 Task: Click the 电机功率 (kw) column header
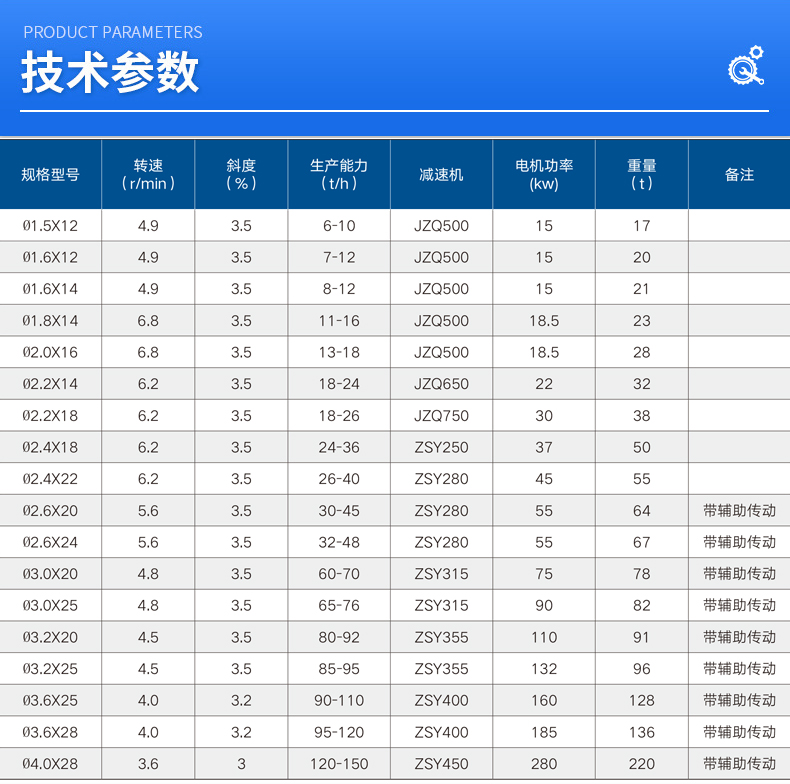(x=544, y=174)
